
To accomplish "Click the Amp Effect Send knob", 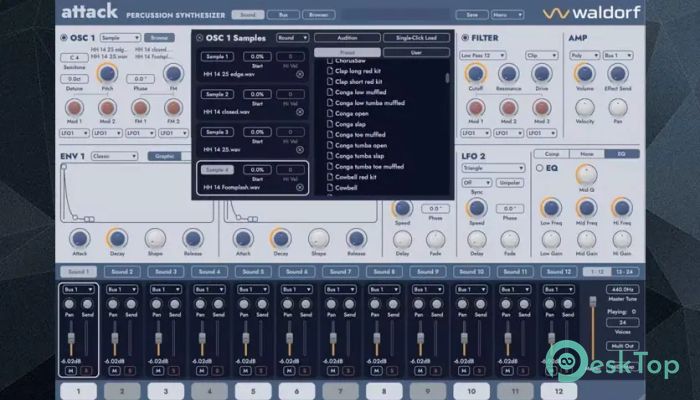I will 618,73.
